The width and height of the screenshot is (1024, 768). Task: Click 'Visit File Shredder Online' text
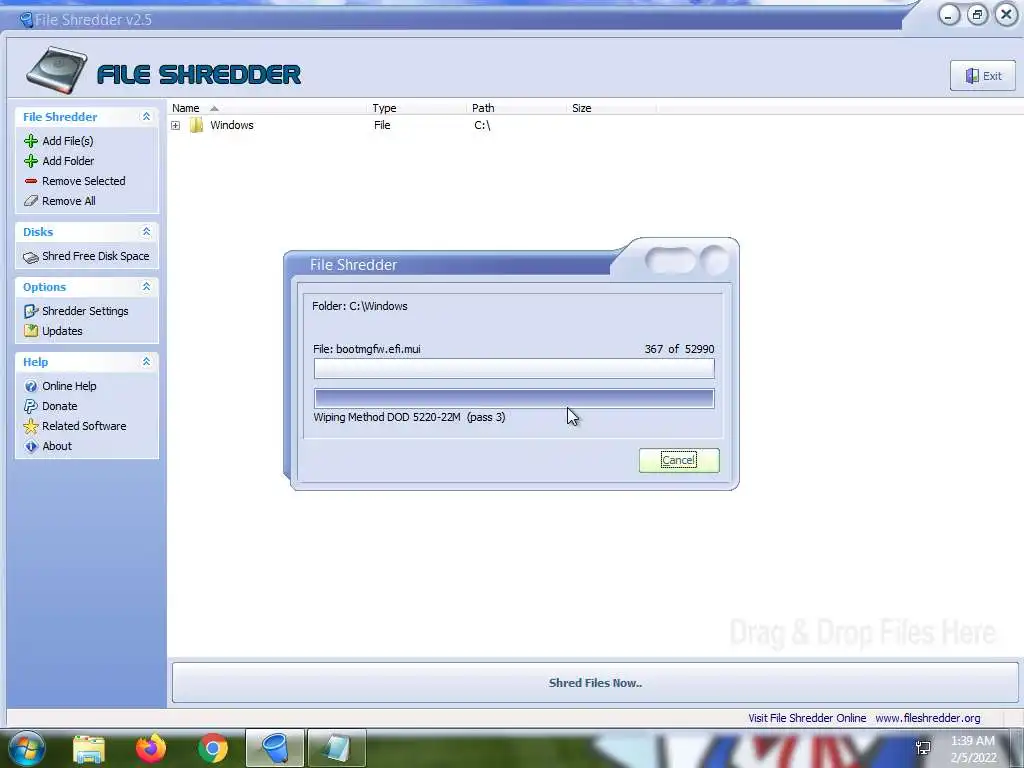pos(807,718)
